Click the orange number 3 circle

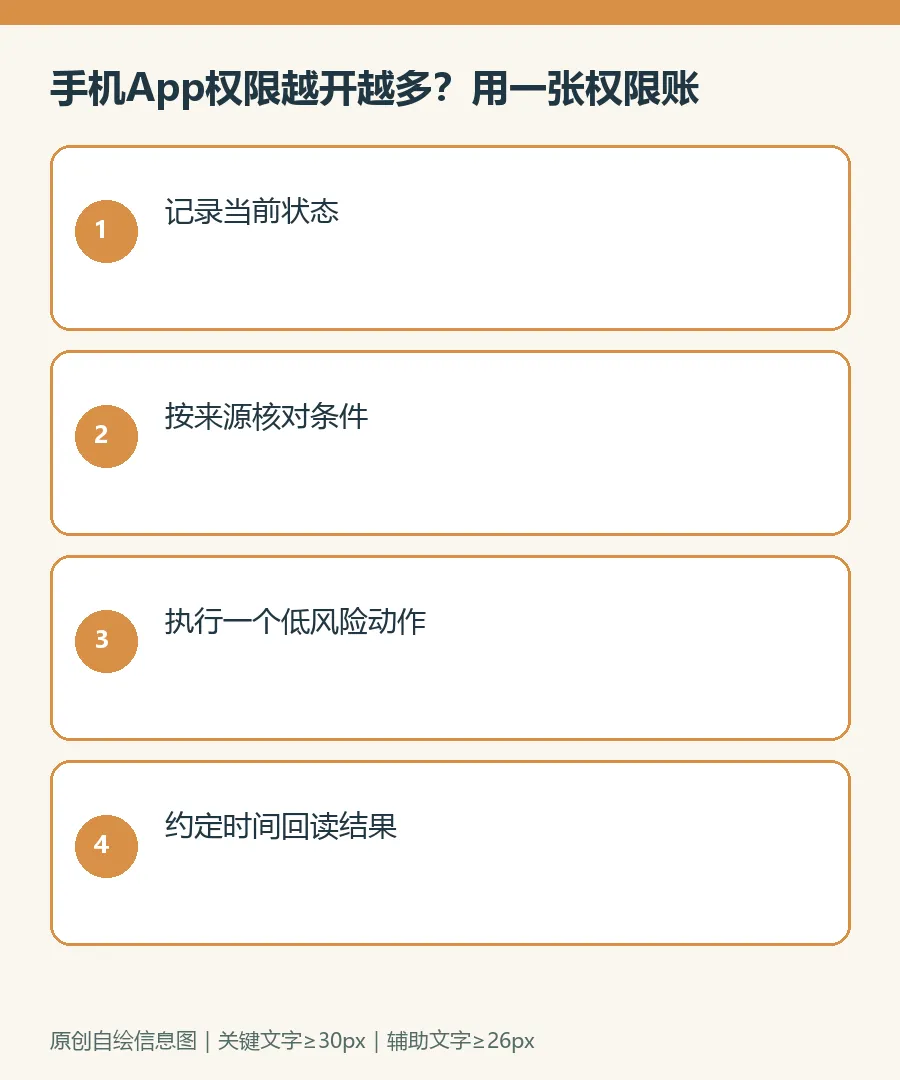coord(106,641)
